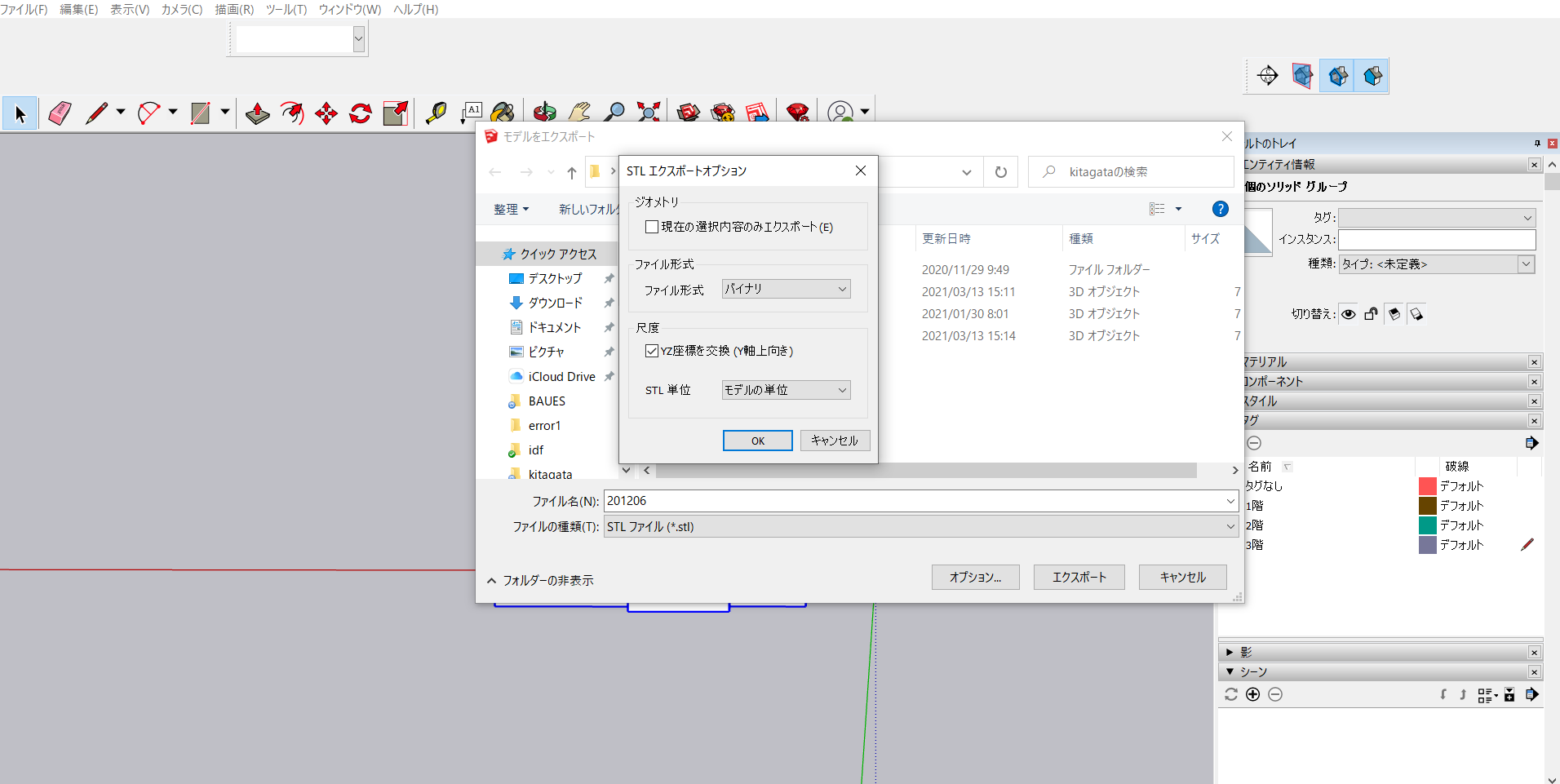Click the export dialog キャンセル button

[x=1183, y=578]
